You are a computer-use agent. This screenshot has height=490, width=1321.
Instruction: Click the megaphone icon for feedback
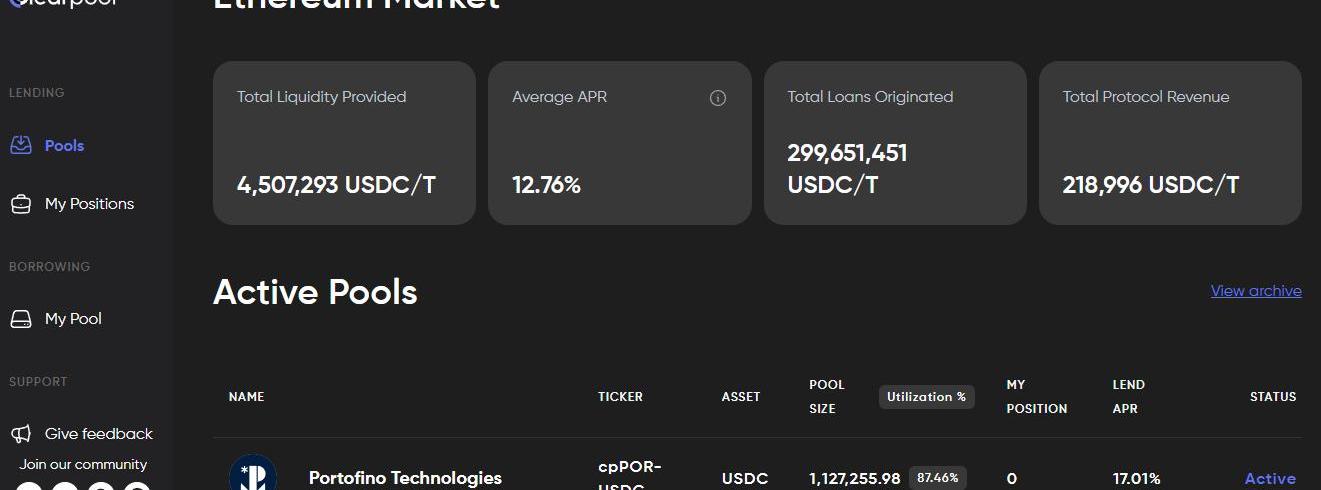click(21, 434)
